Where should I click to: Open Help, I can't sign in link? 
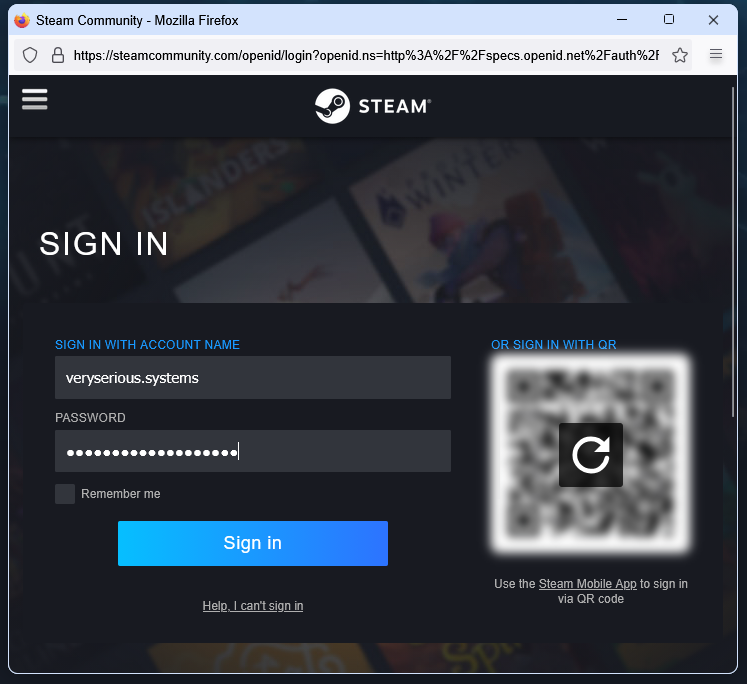(x=253, y=606)
